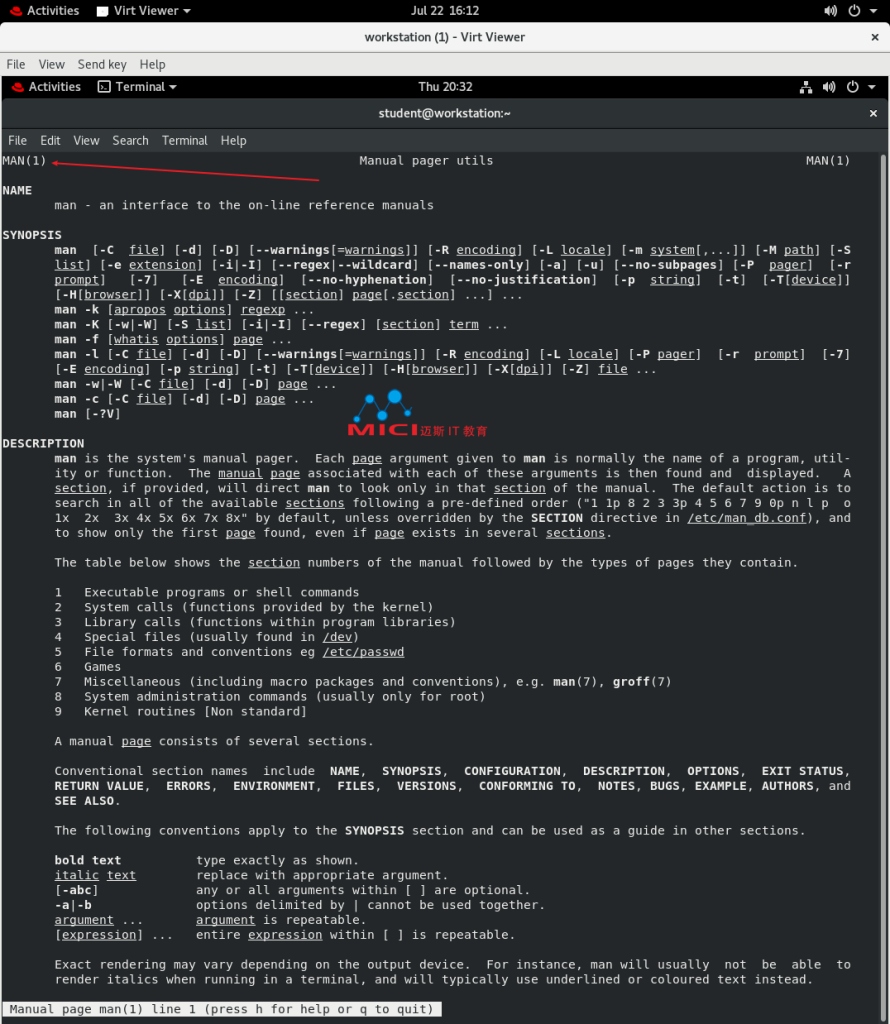The width and height of the screenshot is (890, 1024).
Task: Click the host power icon
Action: [854, 10]
